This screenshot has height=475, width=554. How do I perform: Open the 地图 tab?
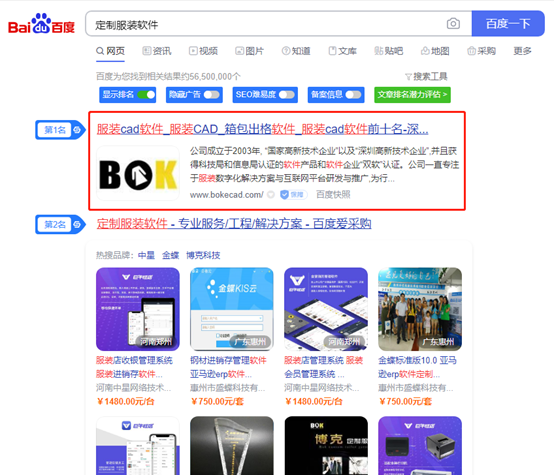pyautogui.click(x=435, y=51)
